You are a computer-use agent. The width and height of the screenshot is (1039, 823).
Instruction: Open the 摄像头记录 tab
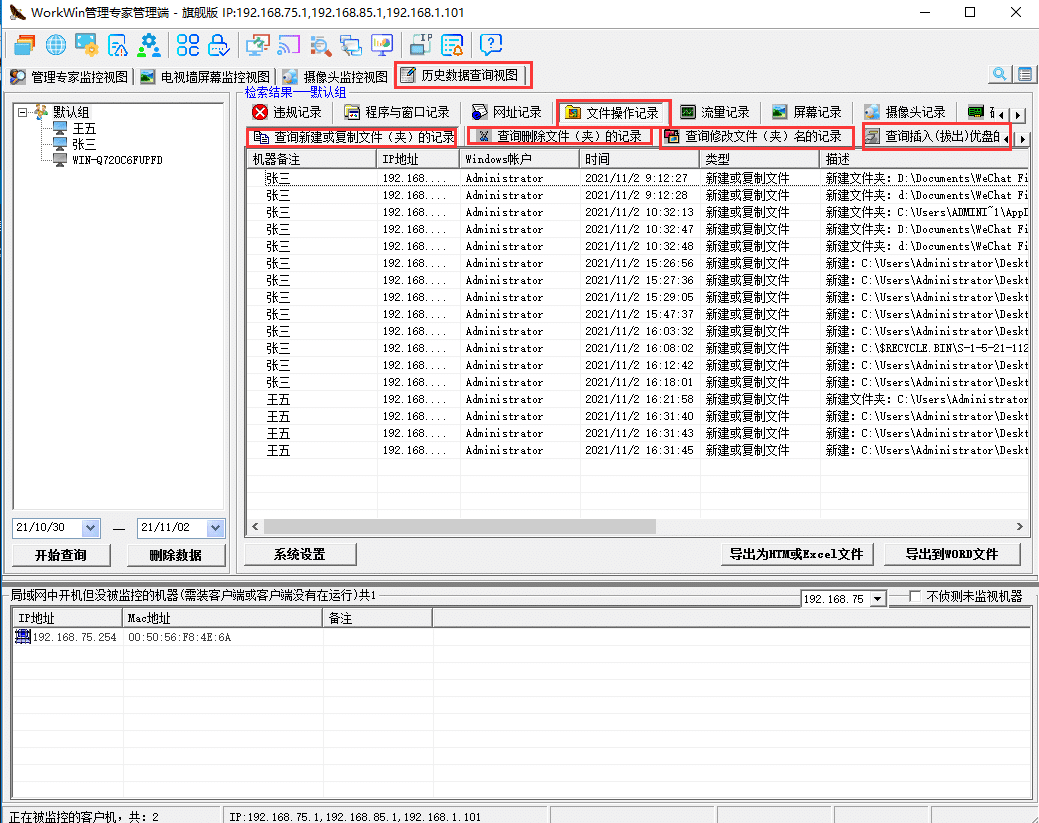click(x=904, y=112)
